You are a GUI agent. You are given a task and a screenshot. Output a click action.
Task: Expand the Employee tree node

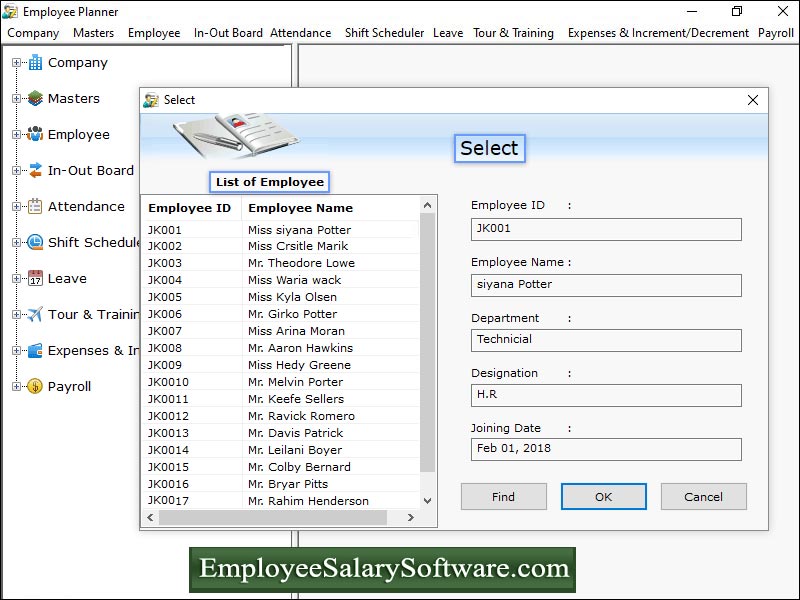pyautogui.click(x=17, y=135)
